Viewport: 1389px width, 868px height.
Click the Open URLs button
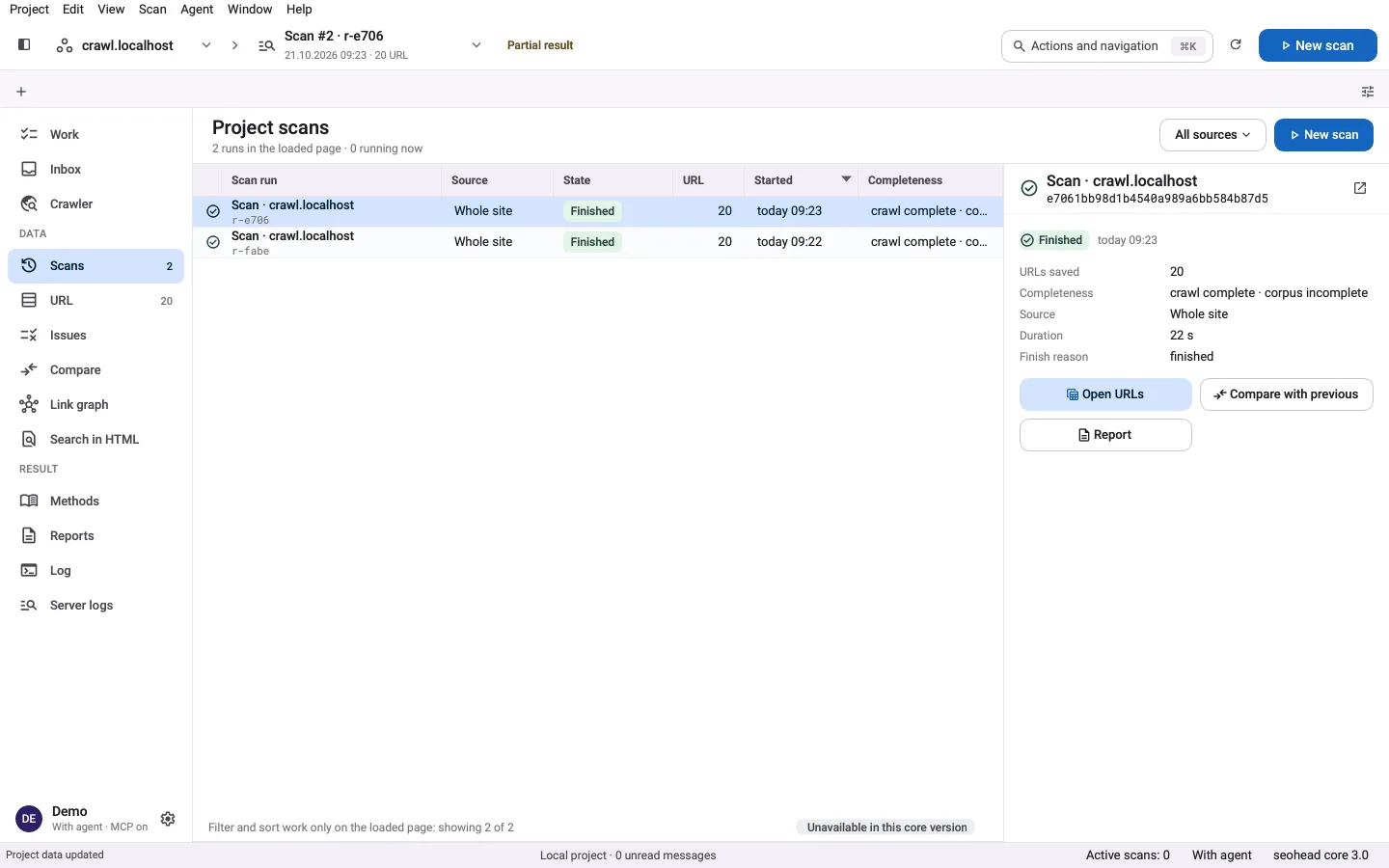1105,394
